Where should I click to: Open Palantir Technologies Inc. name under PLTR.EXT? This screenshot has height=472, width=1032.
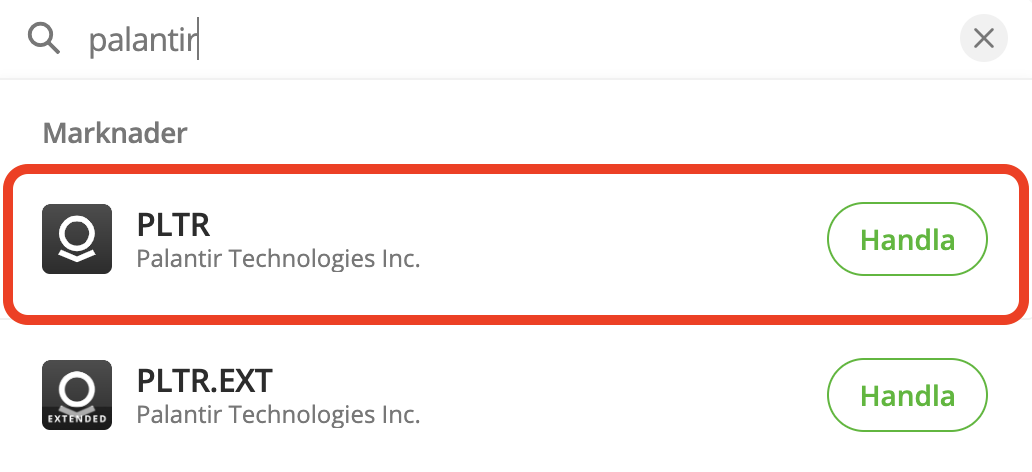[278, 413]
